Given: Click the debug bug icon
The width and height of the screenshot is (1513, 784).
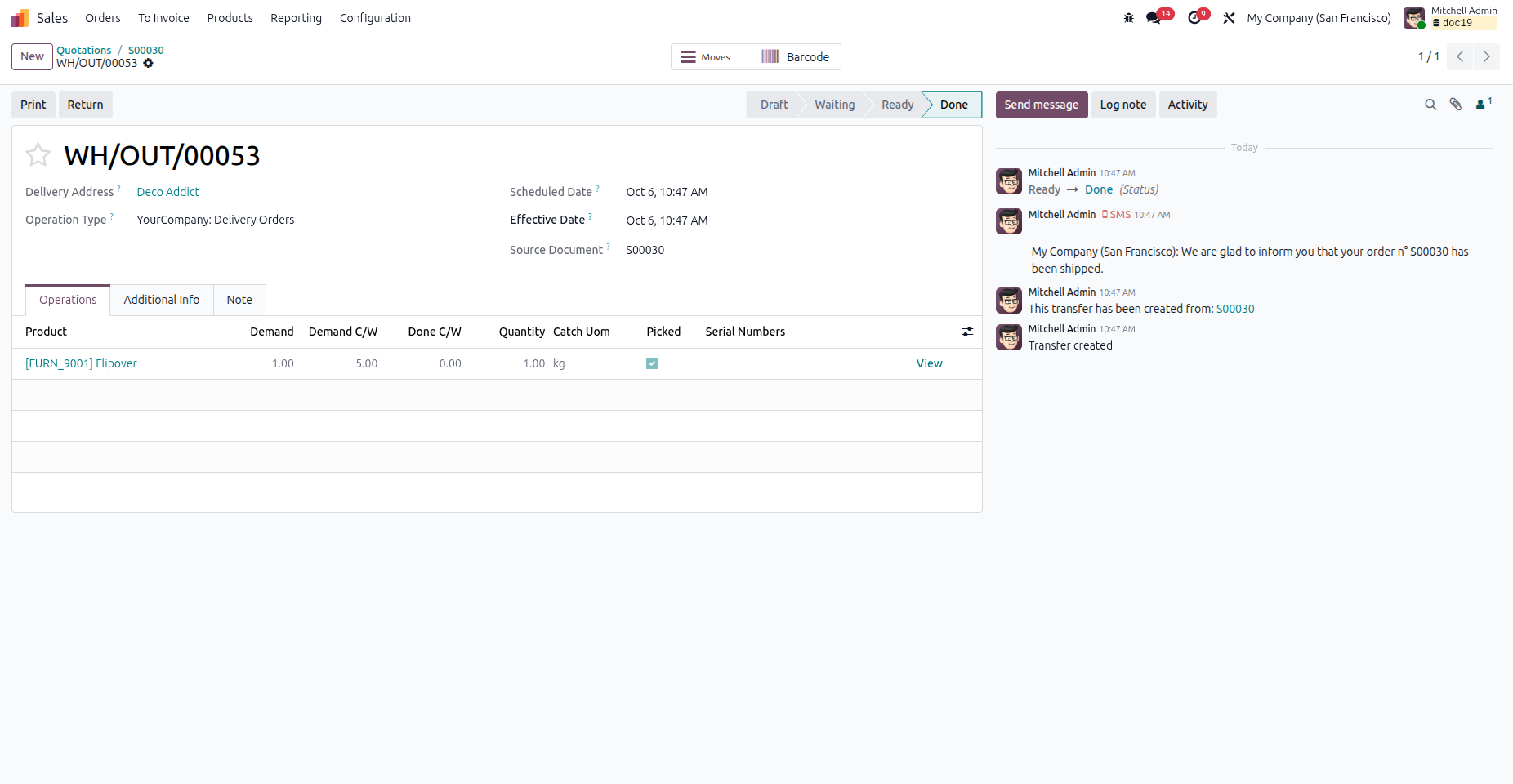Looking at the screenshot, I should click(1129, 18).
